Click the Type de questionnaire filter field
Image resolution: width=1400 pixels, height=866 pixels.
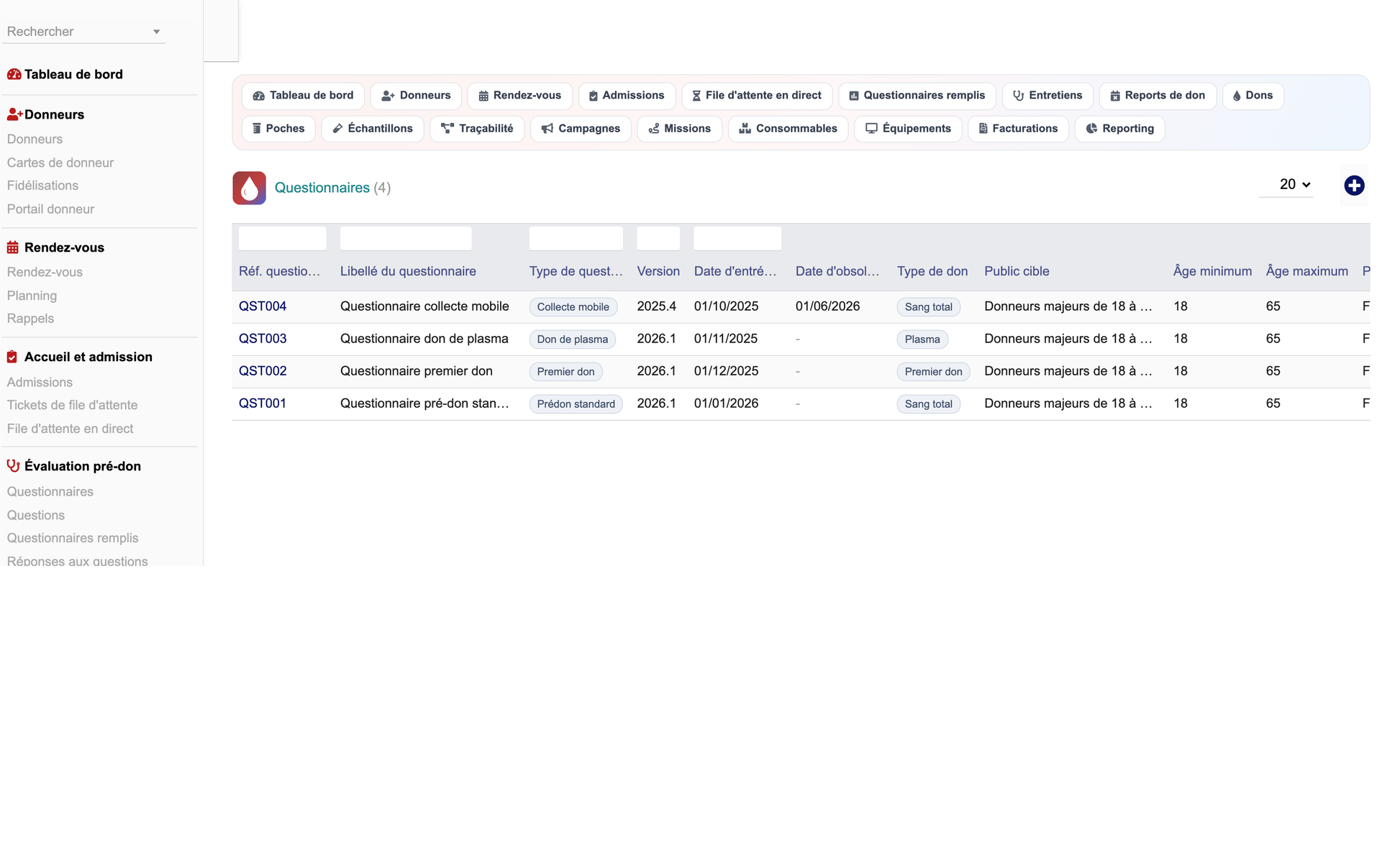click(x=576, y=238)
